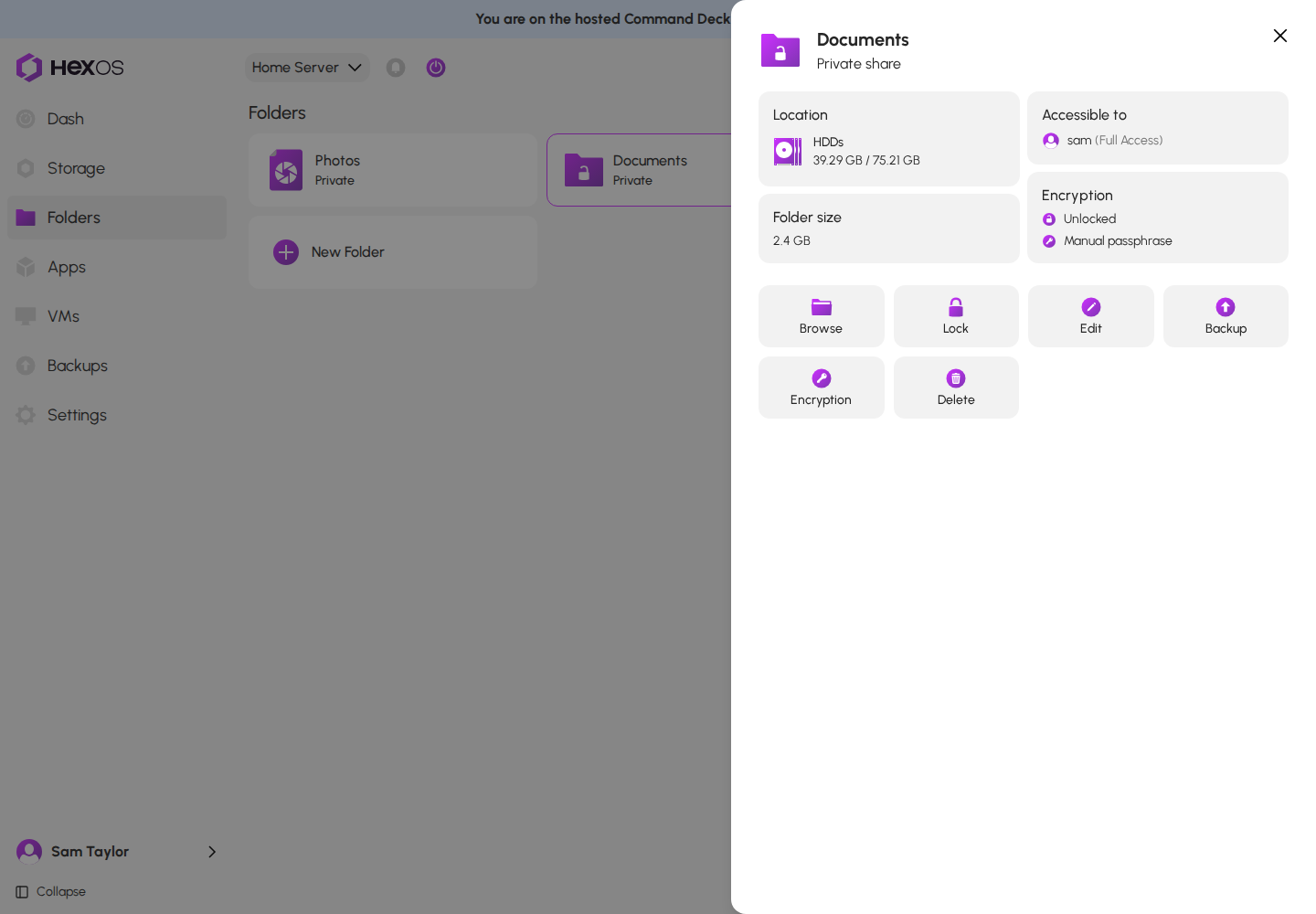The height and width of the screenshot is (914, 1316).
Task: Click the 2.4 GB folder size value
Action: point(791,240)
